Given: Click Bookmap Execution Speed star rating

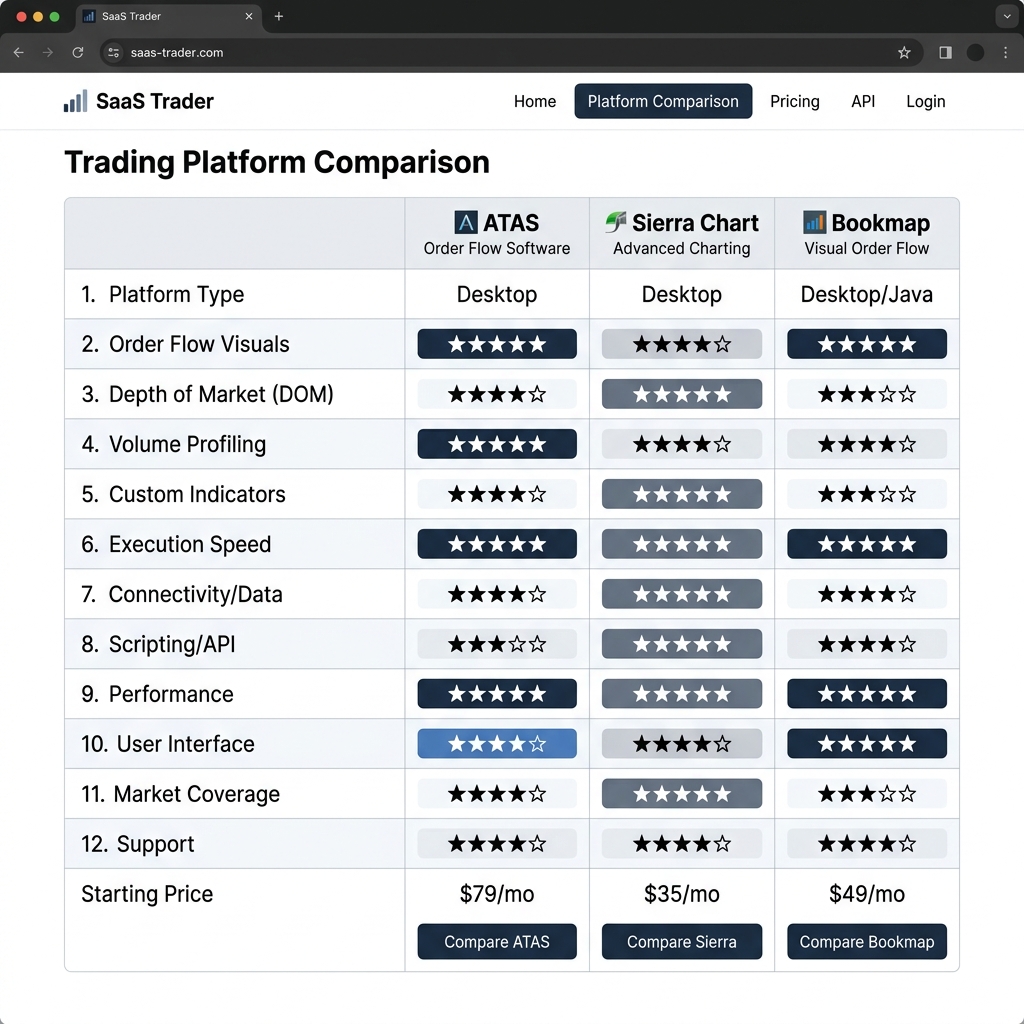Looking at the screenshot, I should [867, 543].
